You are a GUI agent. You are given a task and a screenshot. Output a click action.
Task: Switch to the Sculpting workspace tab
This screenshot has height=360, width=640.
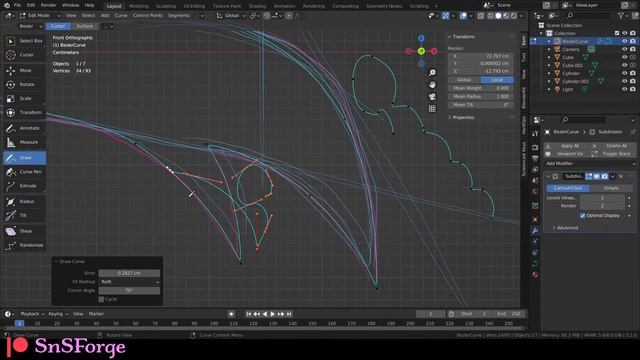coord(166,6)
